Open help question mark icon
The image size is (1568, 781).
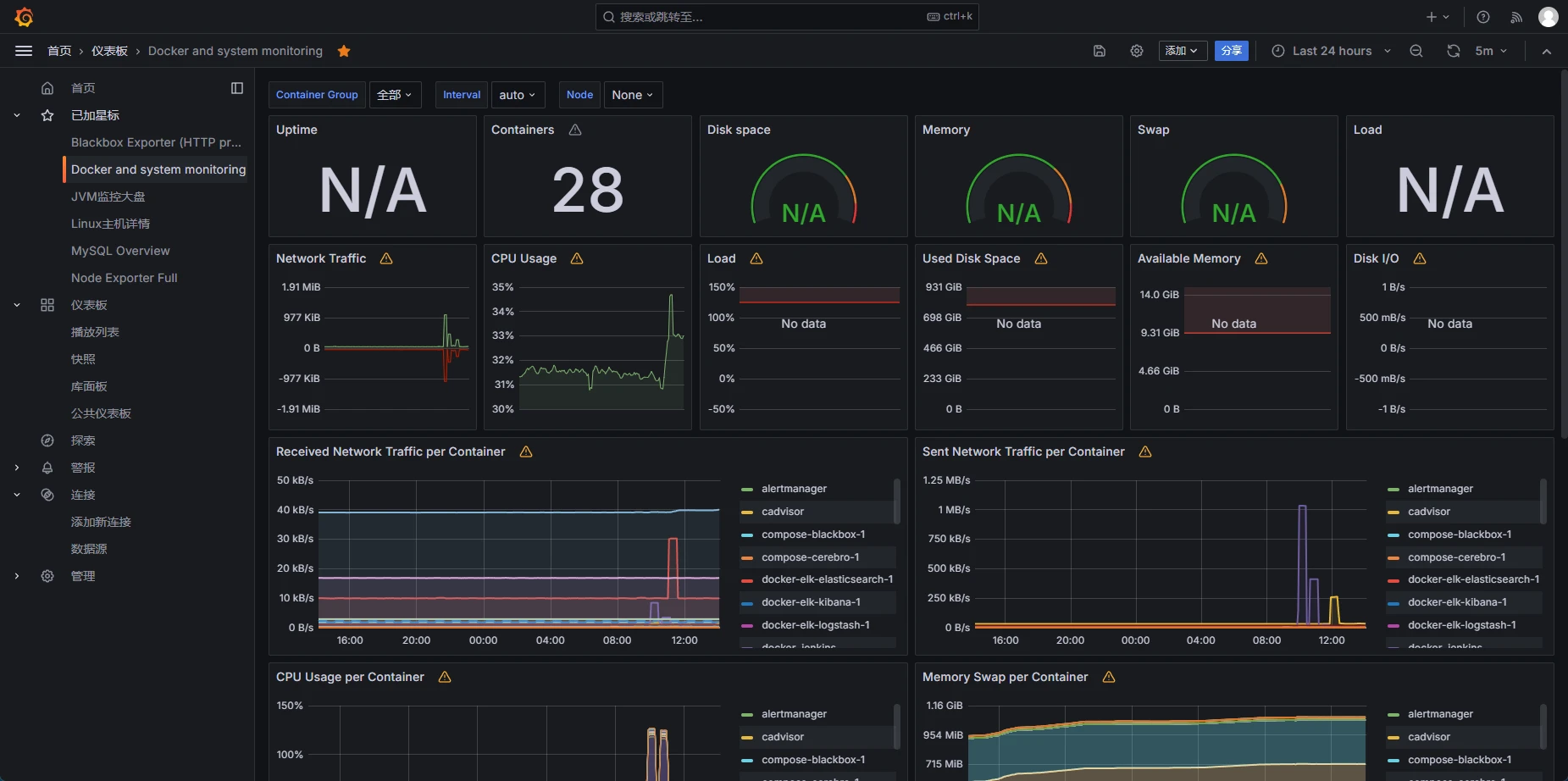(1483, 17)
